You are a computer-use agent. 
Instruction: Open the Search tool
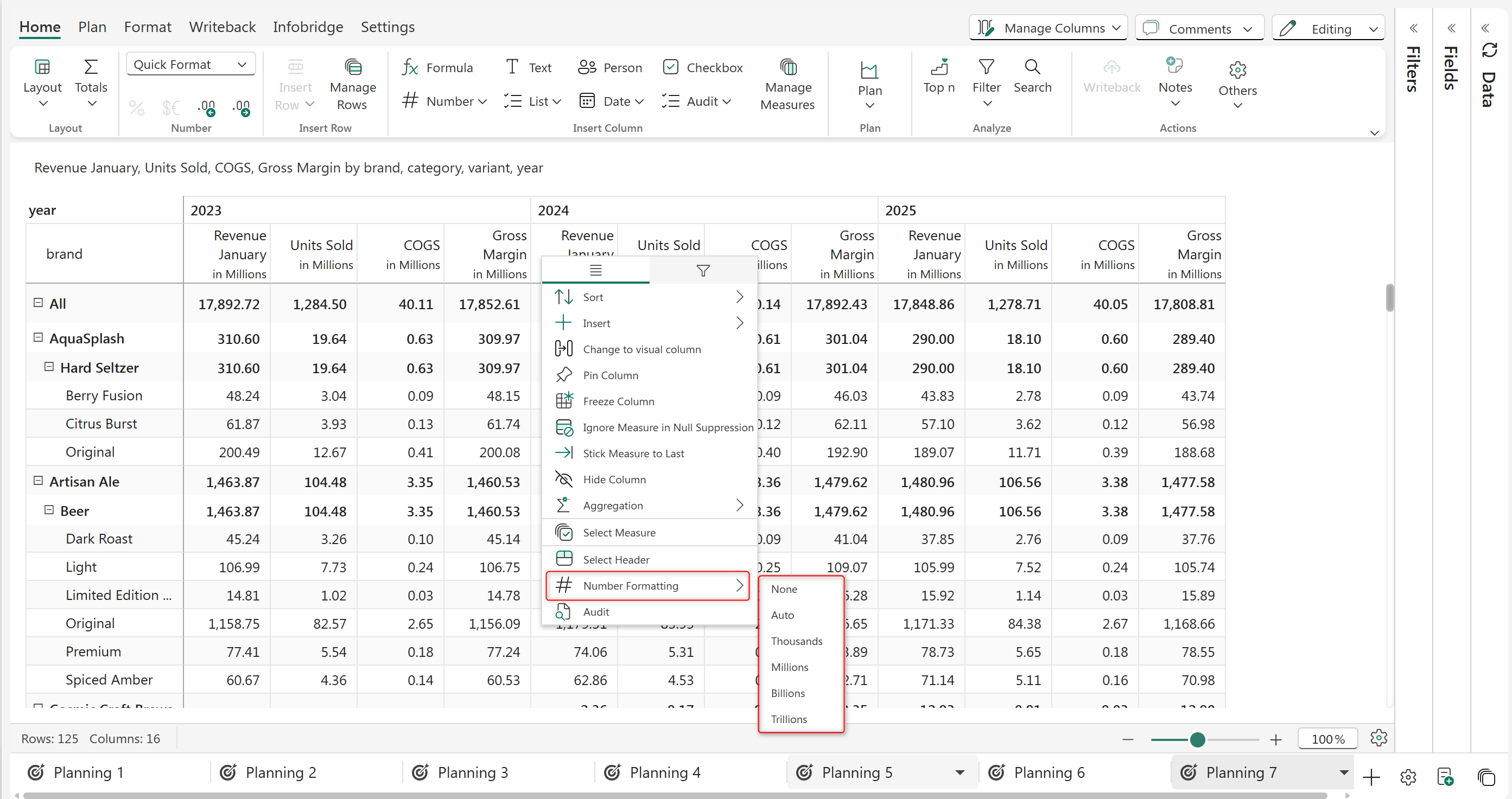[1032, 76]
